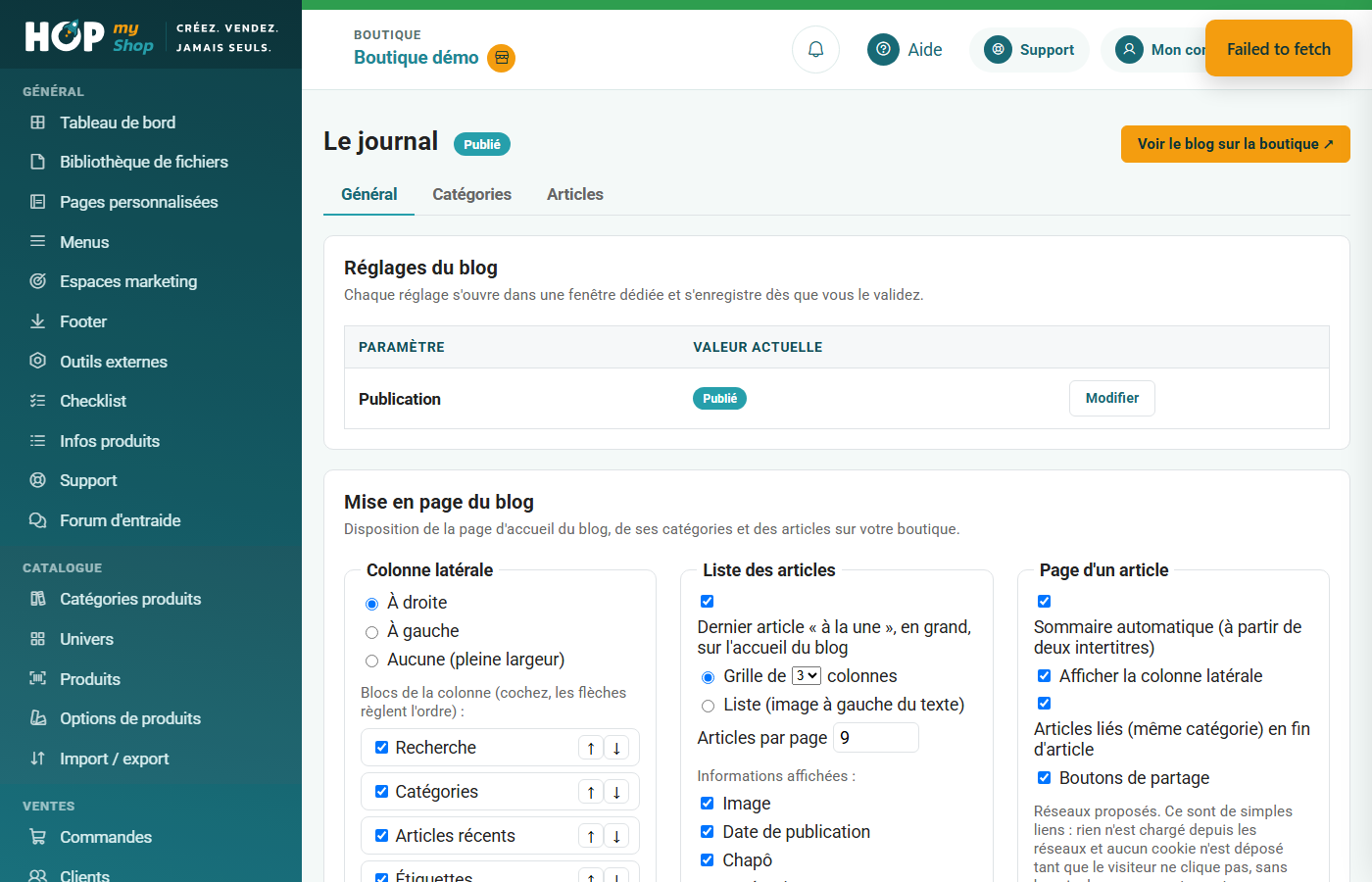Move the Articles récents block up
Screen dimensions: 1372x882
click(591, 836)
